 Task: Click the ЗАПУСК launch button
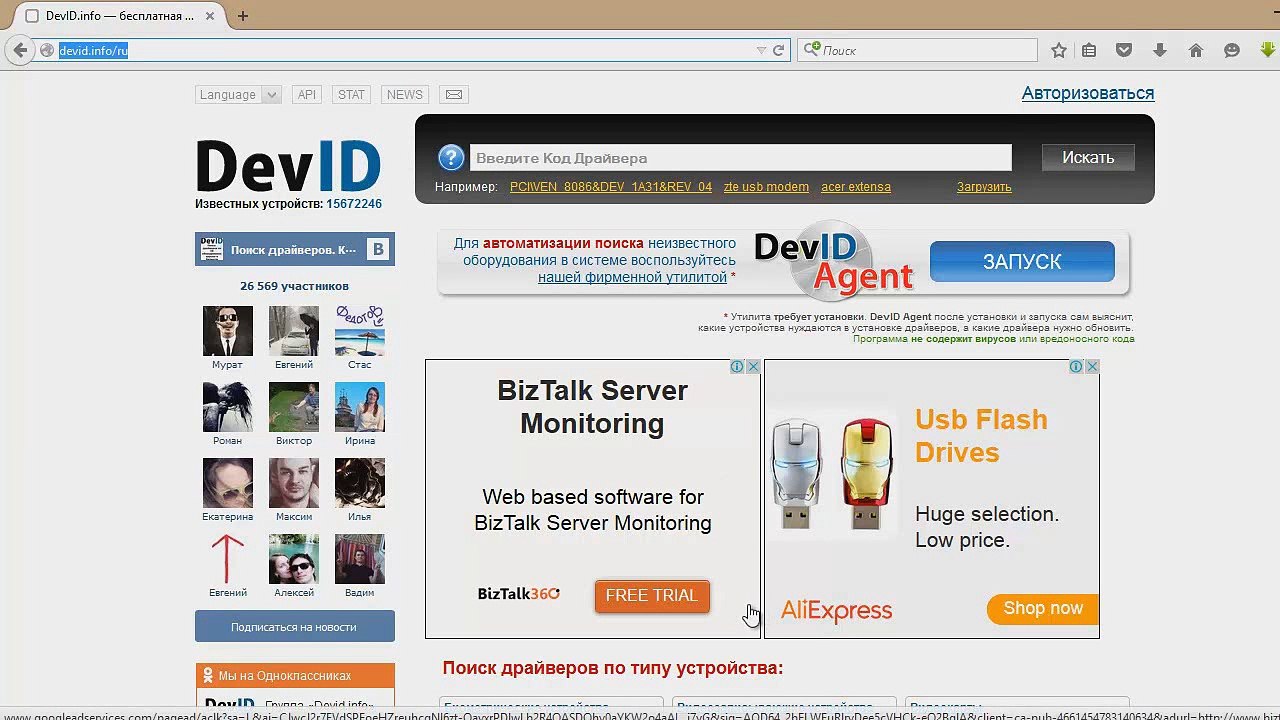[x=1022, y=261]
